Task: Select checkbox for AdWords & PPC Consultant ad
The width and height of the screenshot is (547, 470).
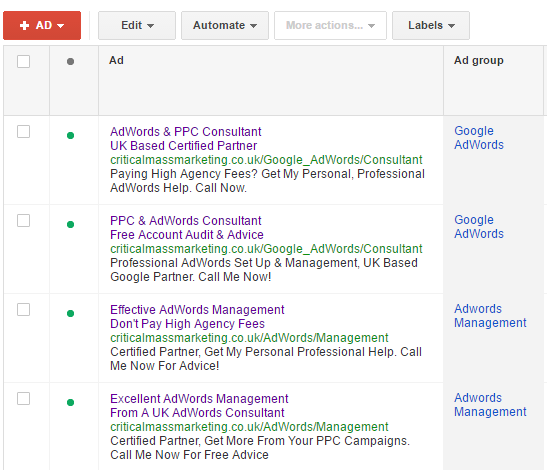Action: coord(23,132)
